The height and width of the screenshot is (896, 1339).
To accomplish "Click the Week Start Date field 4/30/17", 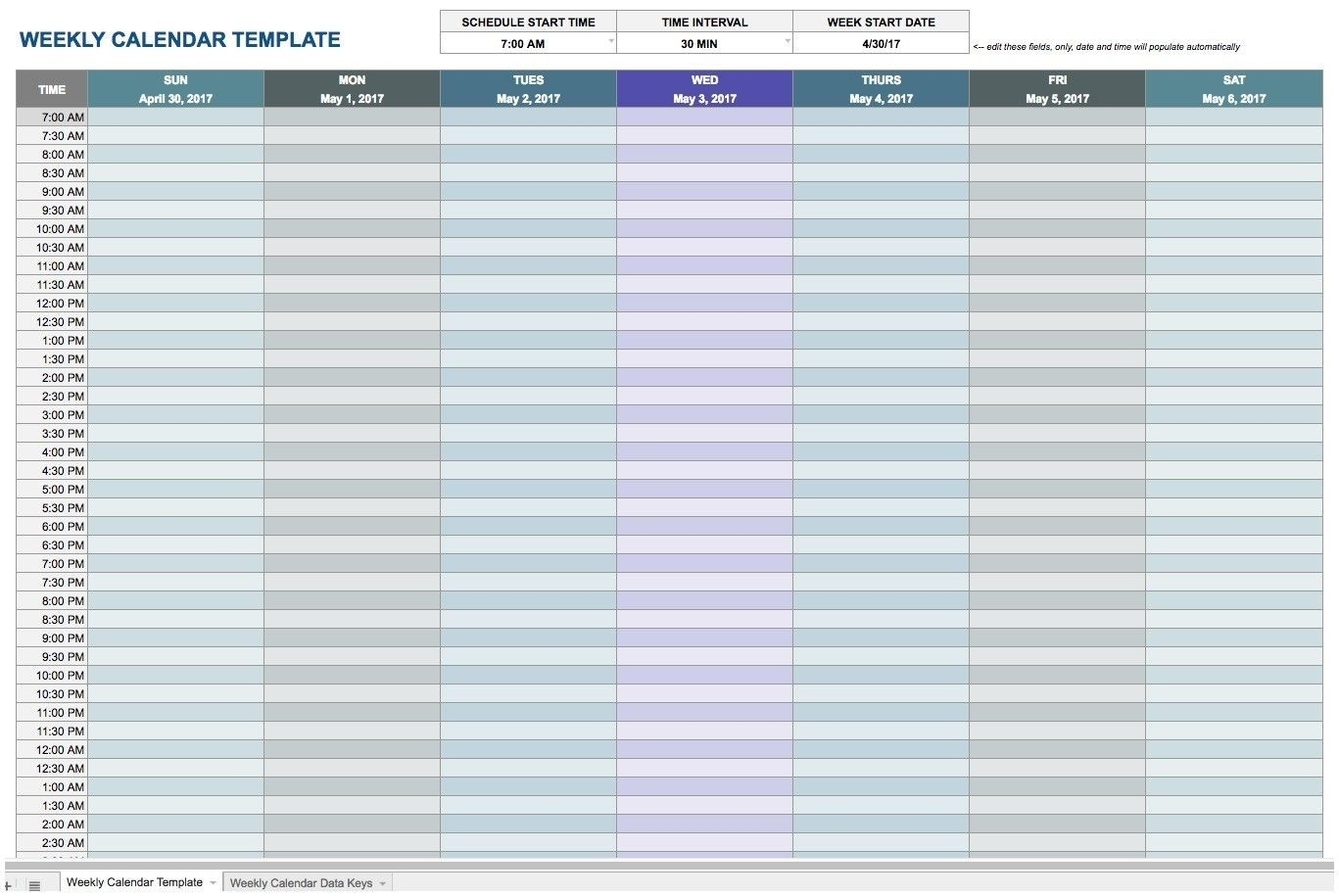I will click(x=881, y=44).
